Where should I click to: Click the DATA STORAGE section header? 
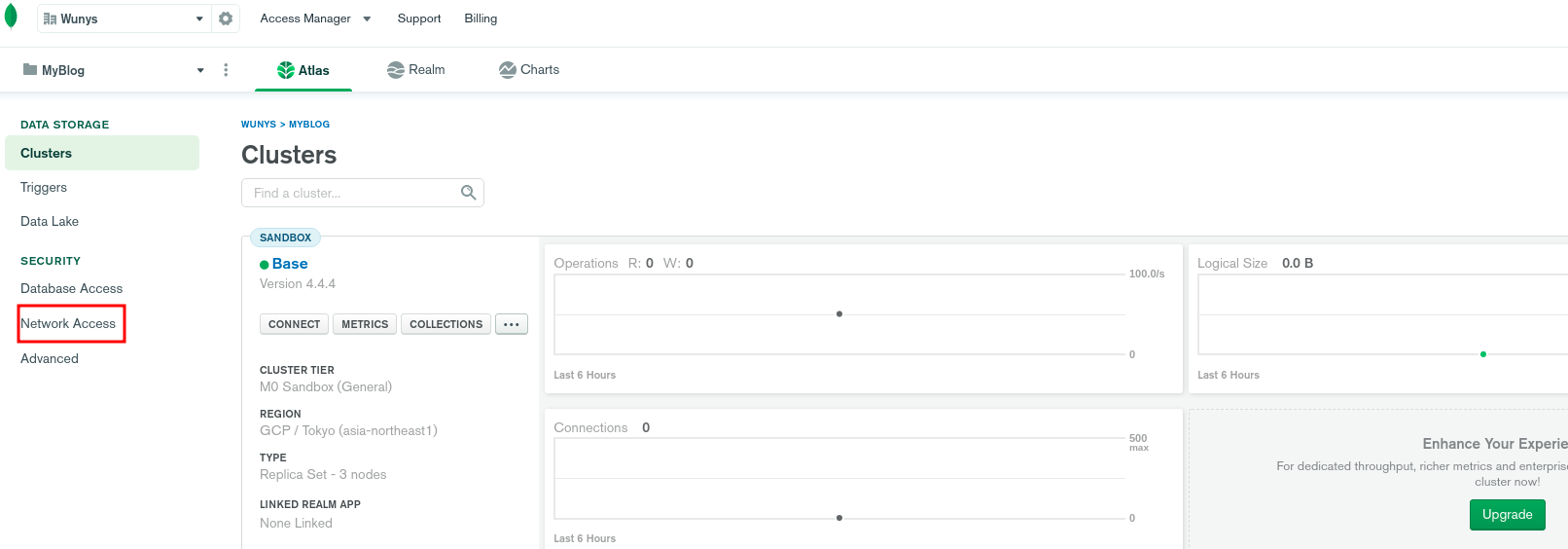tap(64, 125)
